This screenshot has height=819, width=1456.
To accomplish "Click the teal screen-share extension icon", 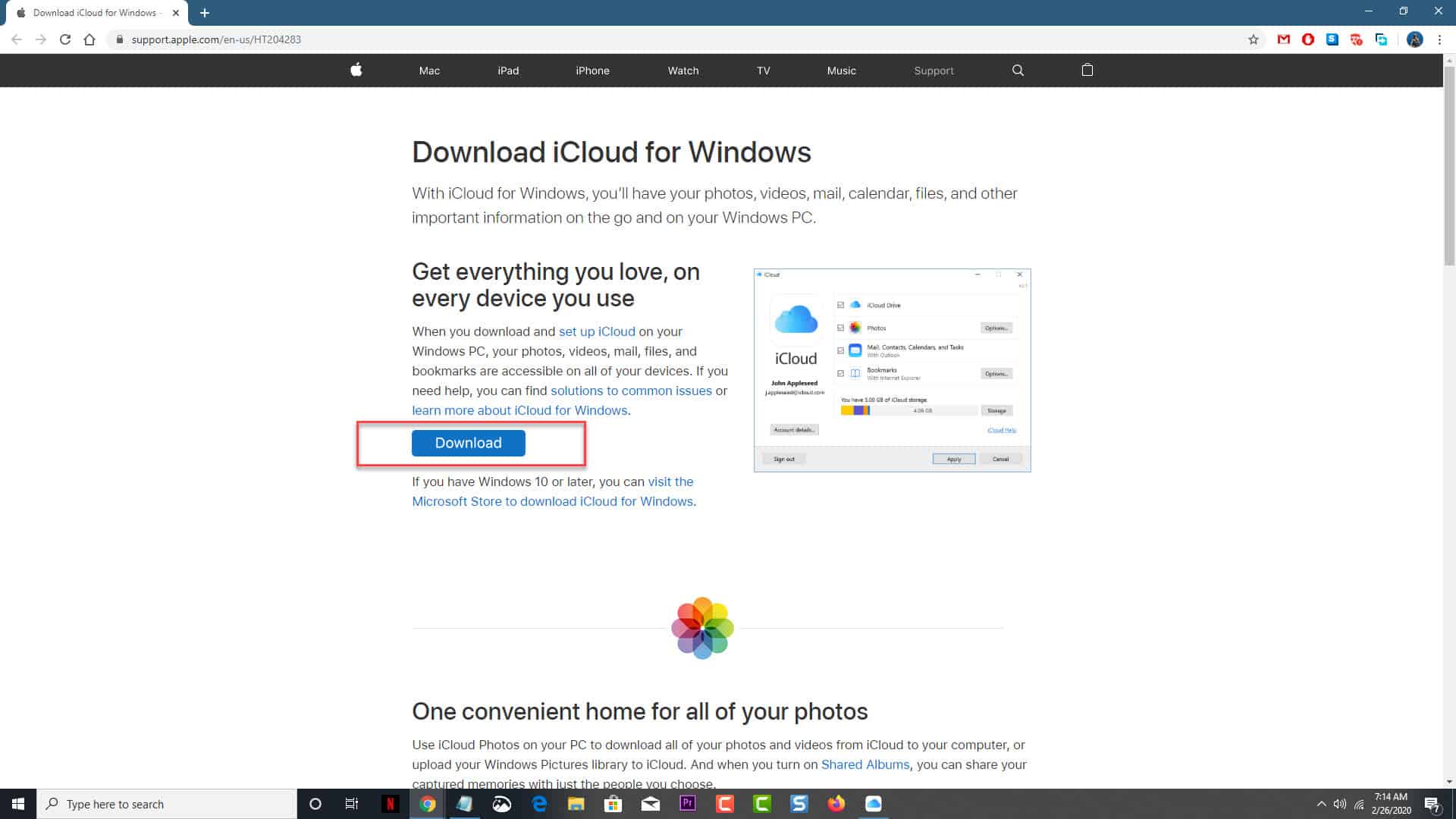I will (1381, 39).
